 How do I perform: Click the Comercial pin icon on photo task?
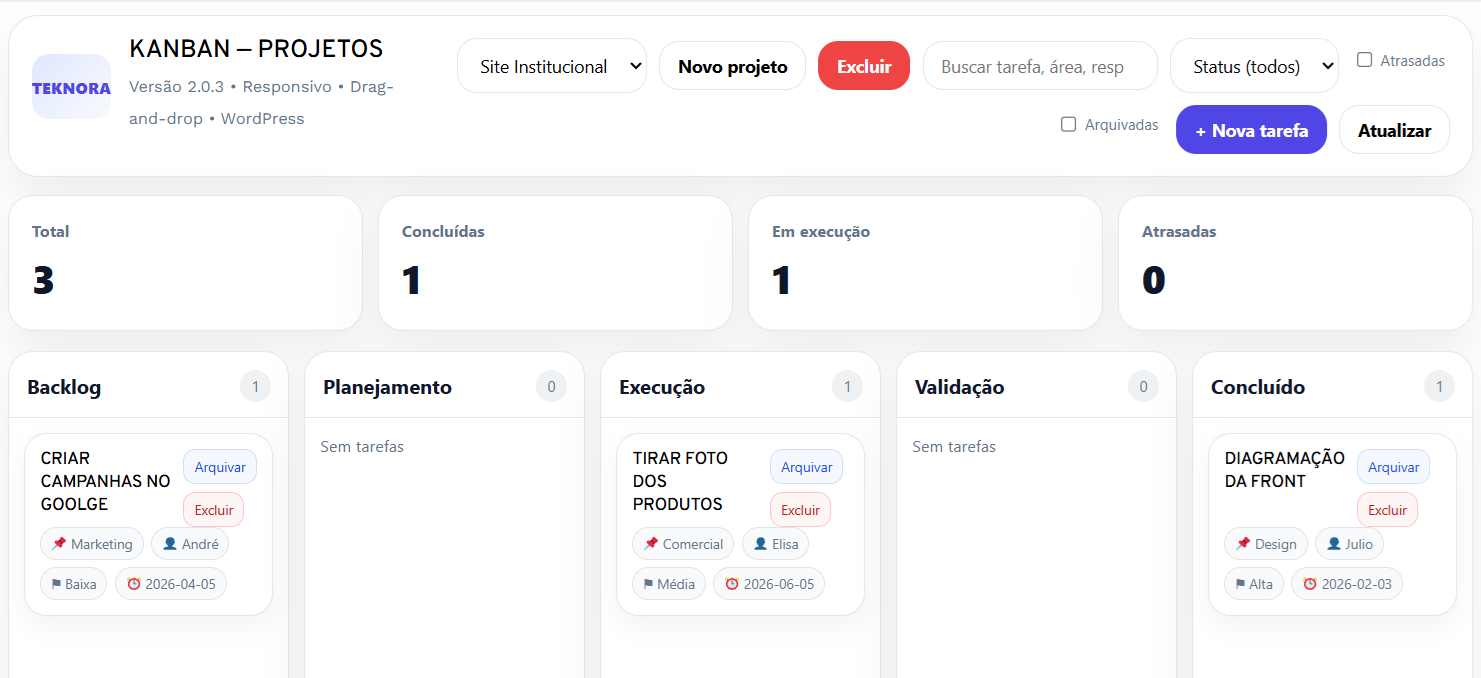(x=650, y=543)
